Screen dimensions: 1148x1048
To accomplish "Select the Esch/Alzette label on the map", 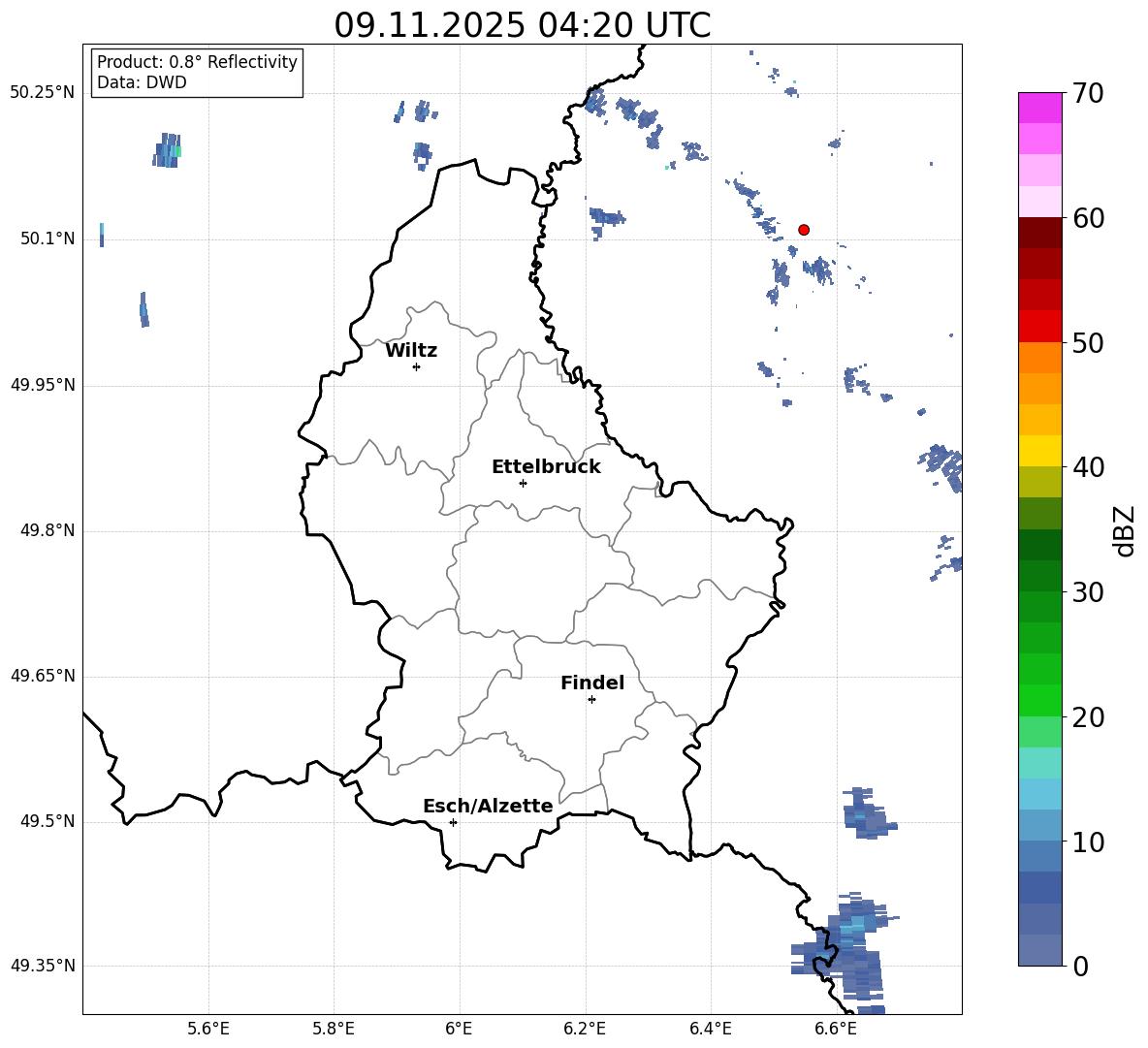I will [x=489, y=806].
